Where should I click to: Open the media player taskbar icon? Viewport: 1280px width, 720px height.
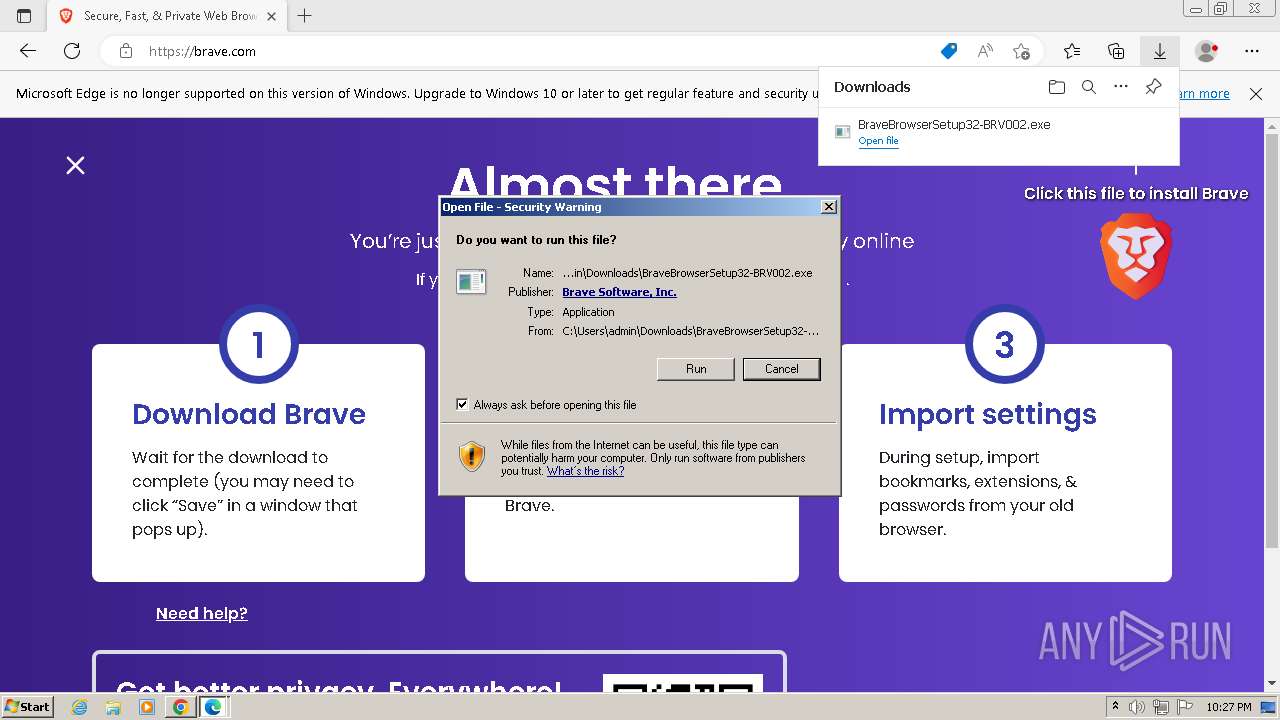[146, 707]
